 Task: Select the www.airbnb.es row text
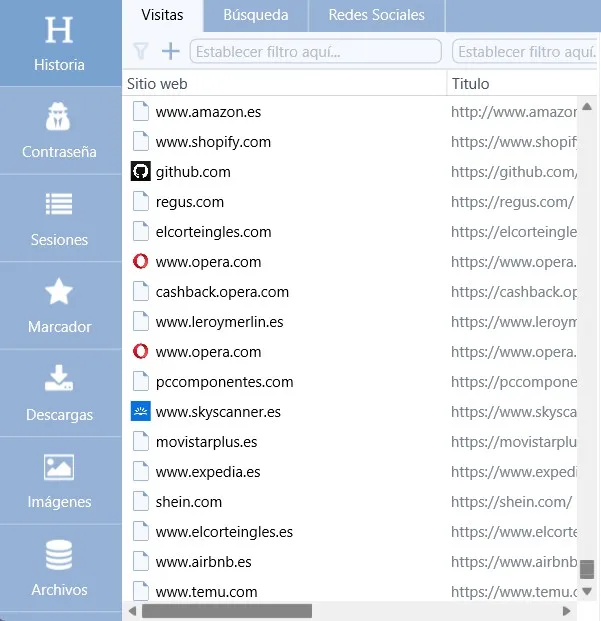(x=204, y=562)
